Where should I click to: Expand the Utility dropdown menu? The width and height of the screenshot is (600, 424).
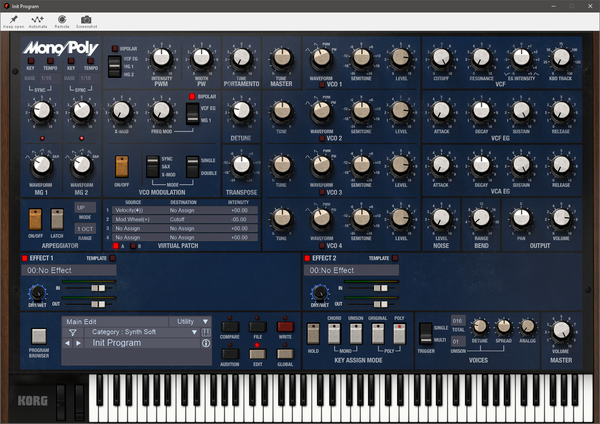pos(192,321)
